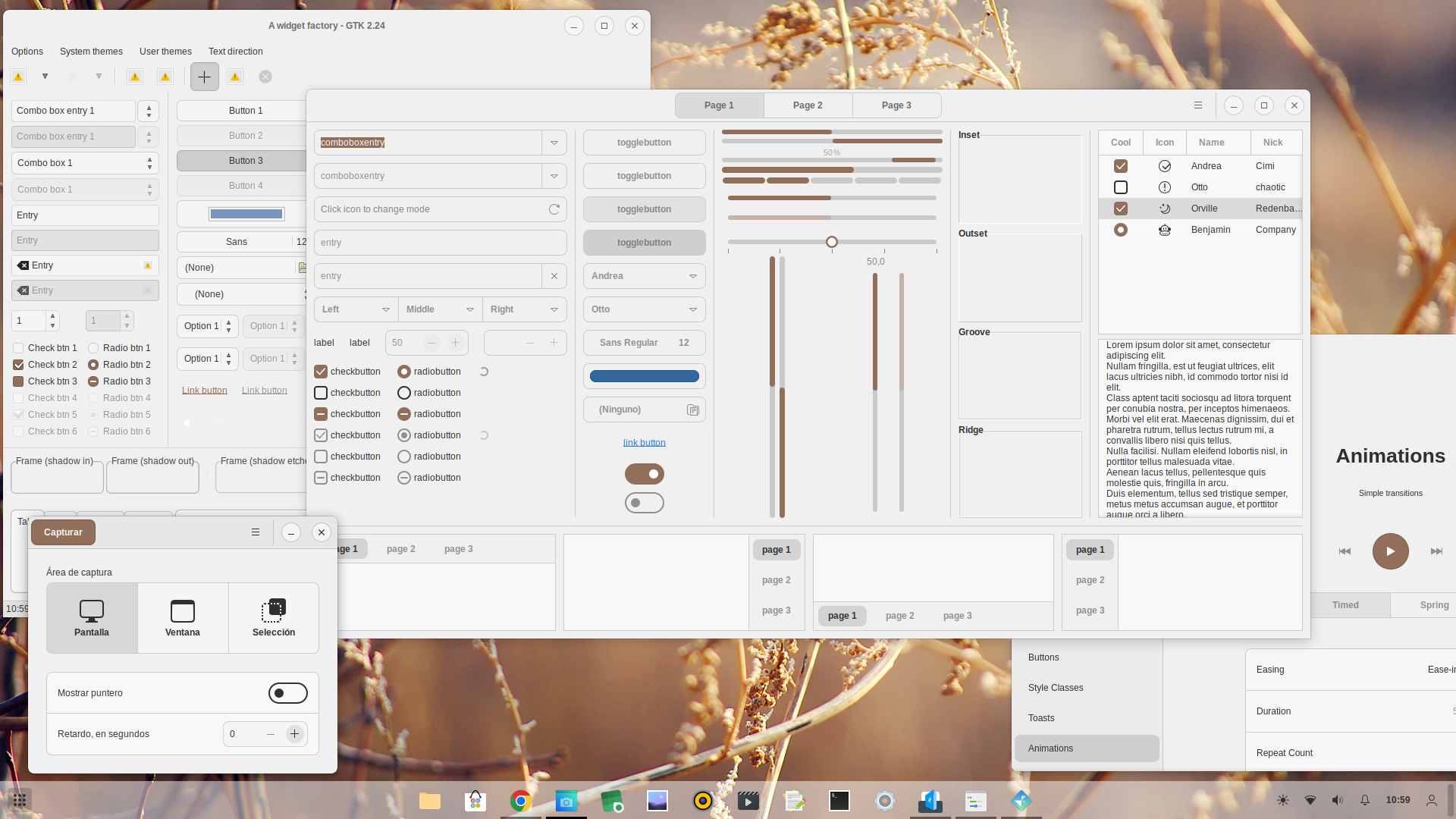Image resolution: width=1456 pixels, height=819 pixels.
Task: Open the Text direction menu
Action: point(236,52)
